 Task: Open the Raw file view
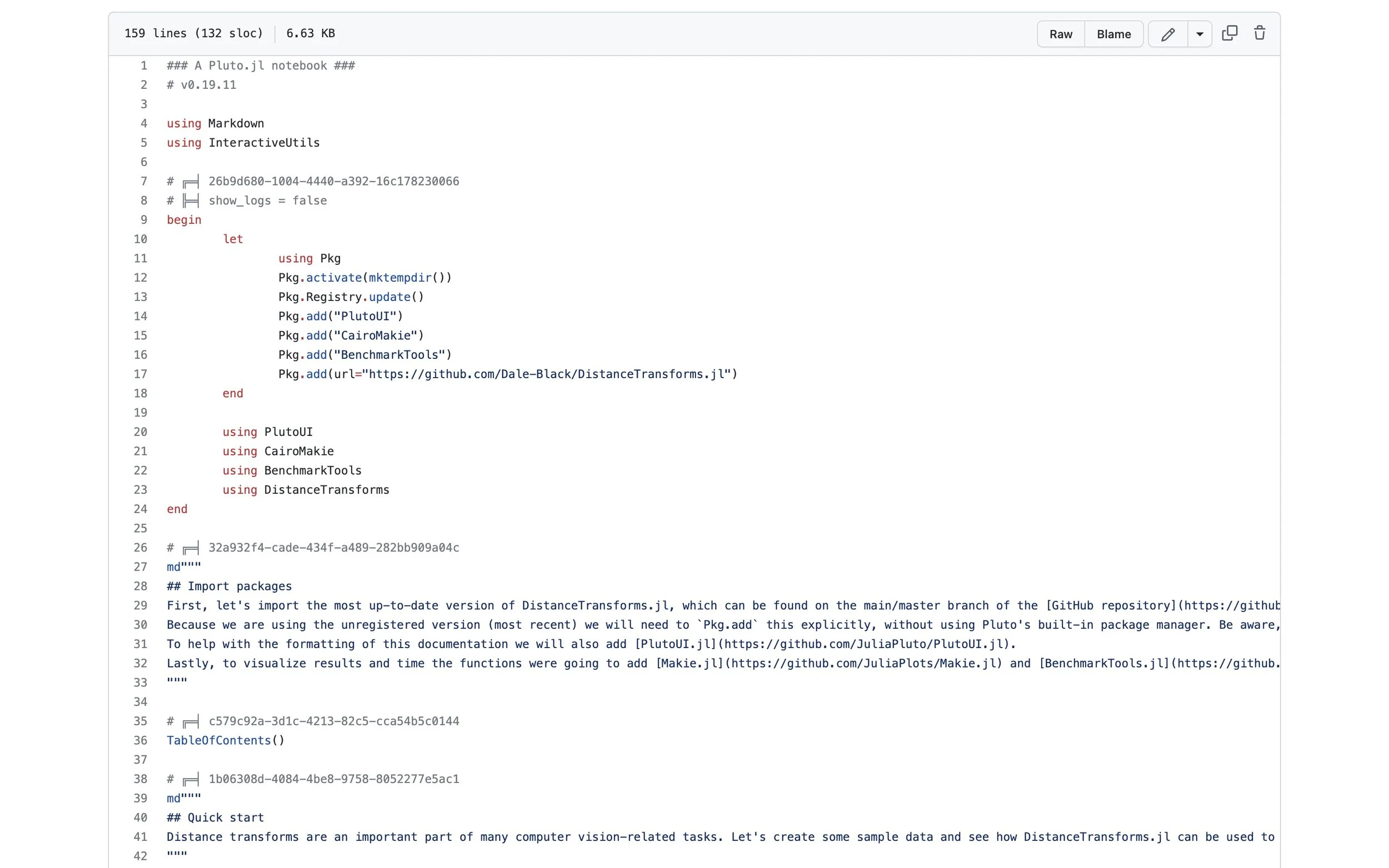point(1060,34)
